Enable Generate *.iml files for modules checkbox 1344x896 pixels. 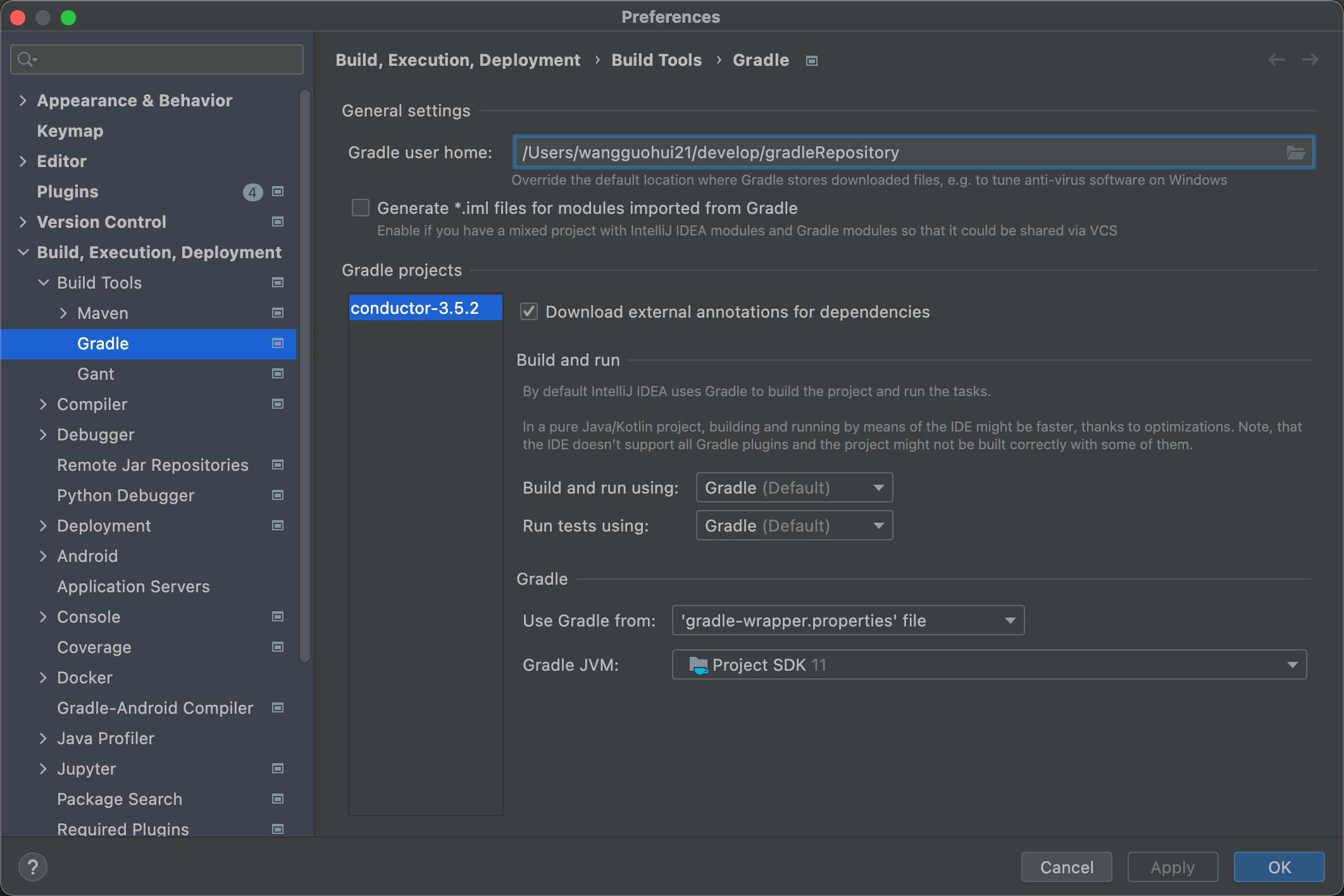click(x=361, y=208)
